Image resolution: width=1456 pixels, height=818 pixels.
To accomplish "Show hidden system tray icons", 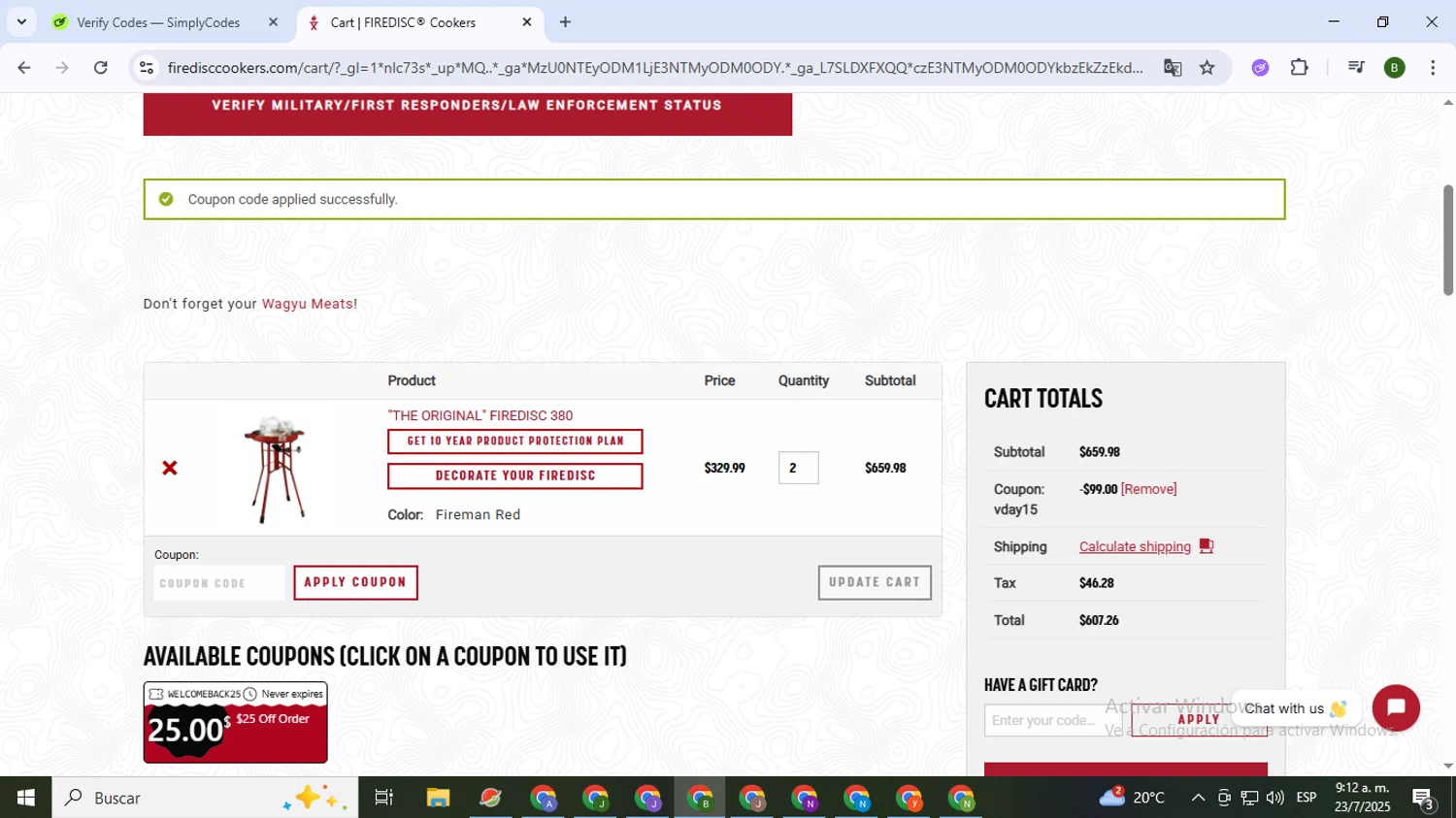I will 1198,798.
